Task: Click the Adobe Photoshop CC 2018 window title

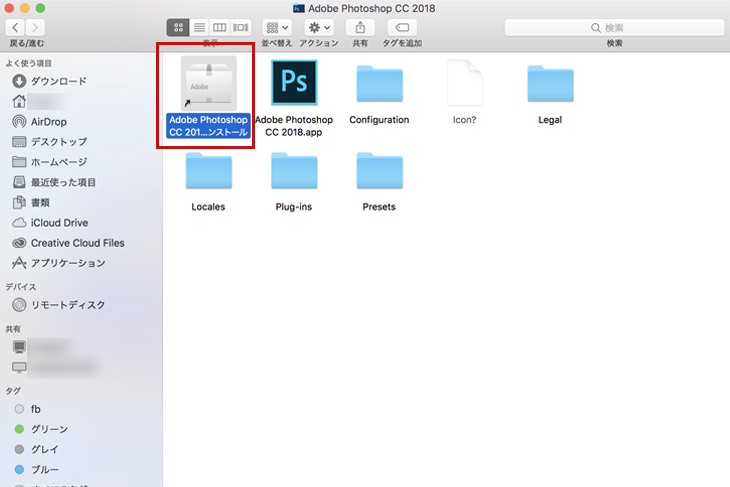Action: (372, 8)
